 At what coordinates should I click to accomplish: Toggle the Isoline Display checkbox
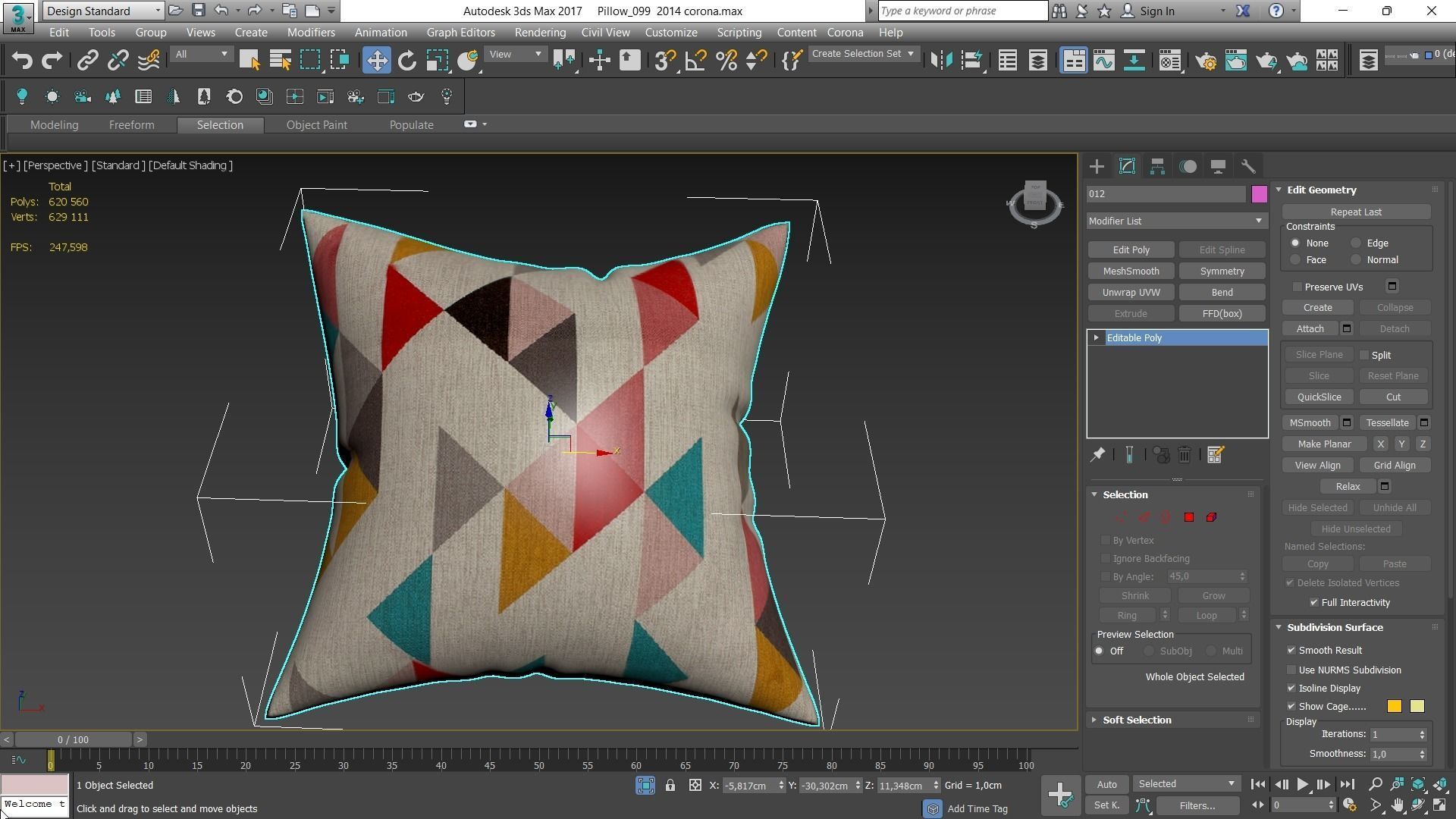click(x=1291, y=689)
